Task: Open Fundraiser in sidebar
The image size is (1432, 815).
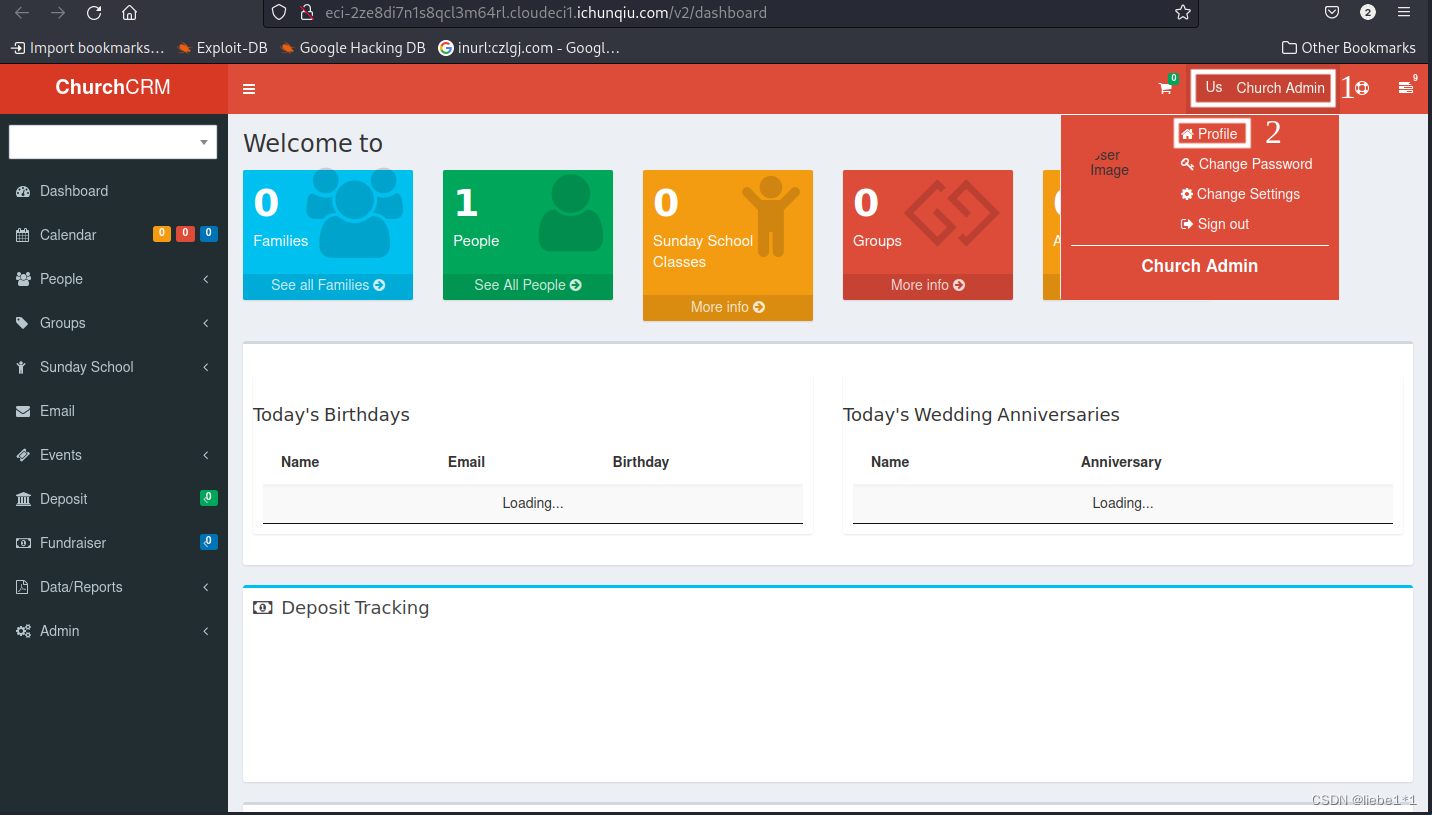Action: click(114, 543)
